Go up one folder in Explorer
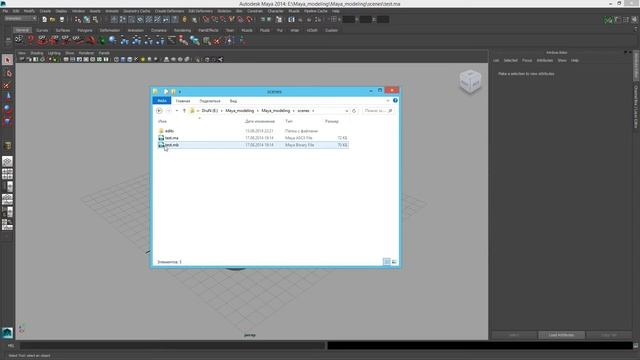The image size is (640, 360). [x=184, y=111]
